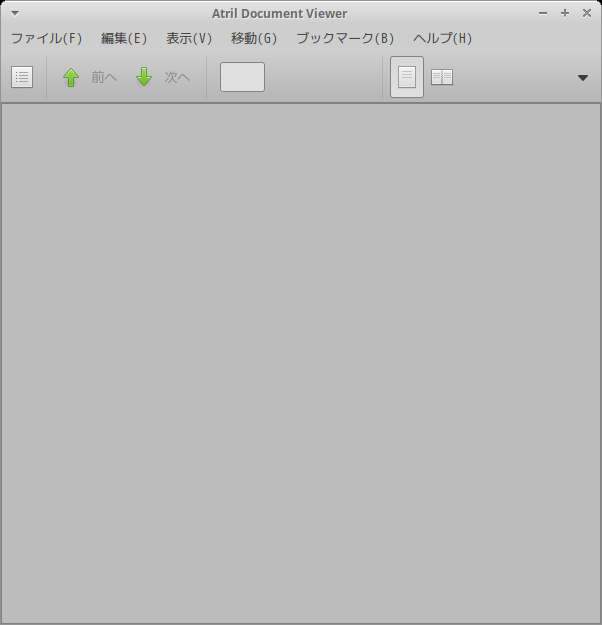This screenshot has height=625, width=602.
Task: Minimize the Atril Document Viewer window
Action: coord(543,13)
